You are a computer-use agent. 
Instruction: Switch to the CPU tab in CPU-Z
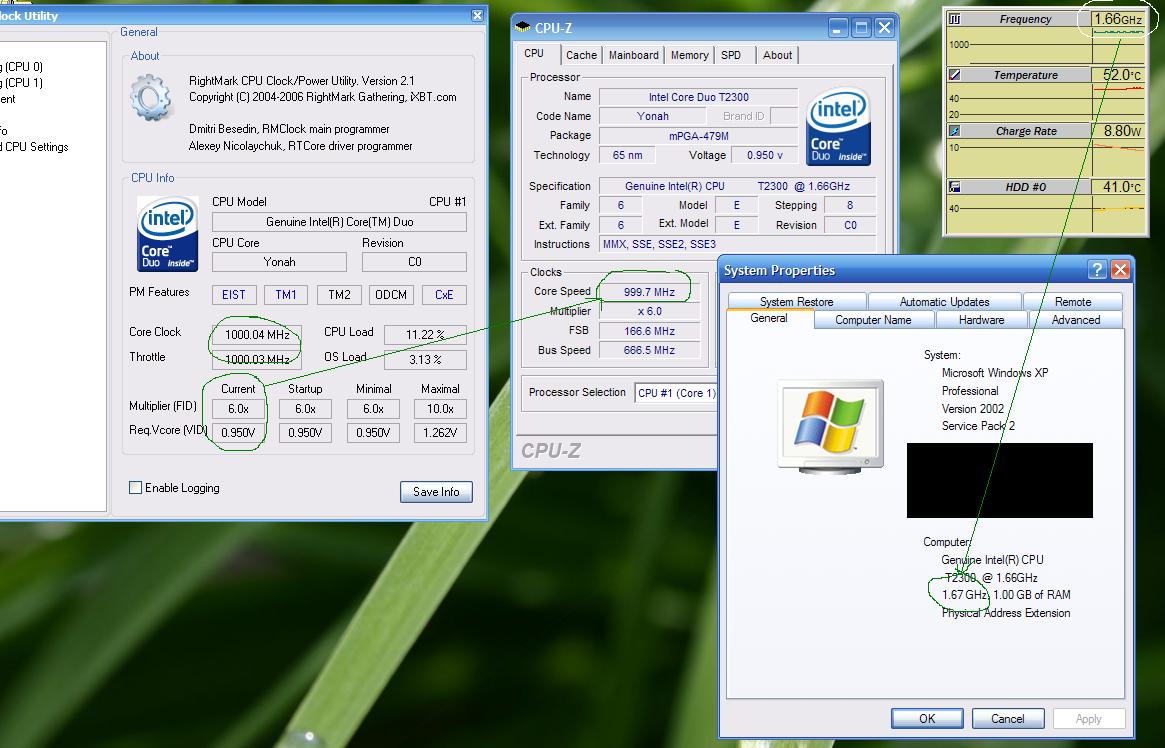(x=534, y=53)
